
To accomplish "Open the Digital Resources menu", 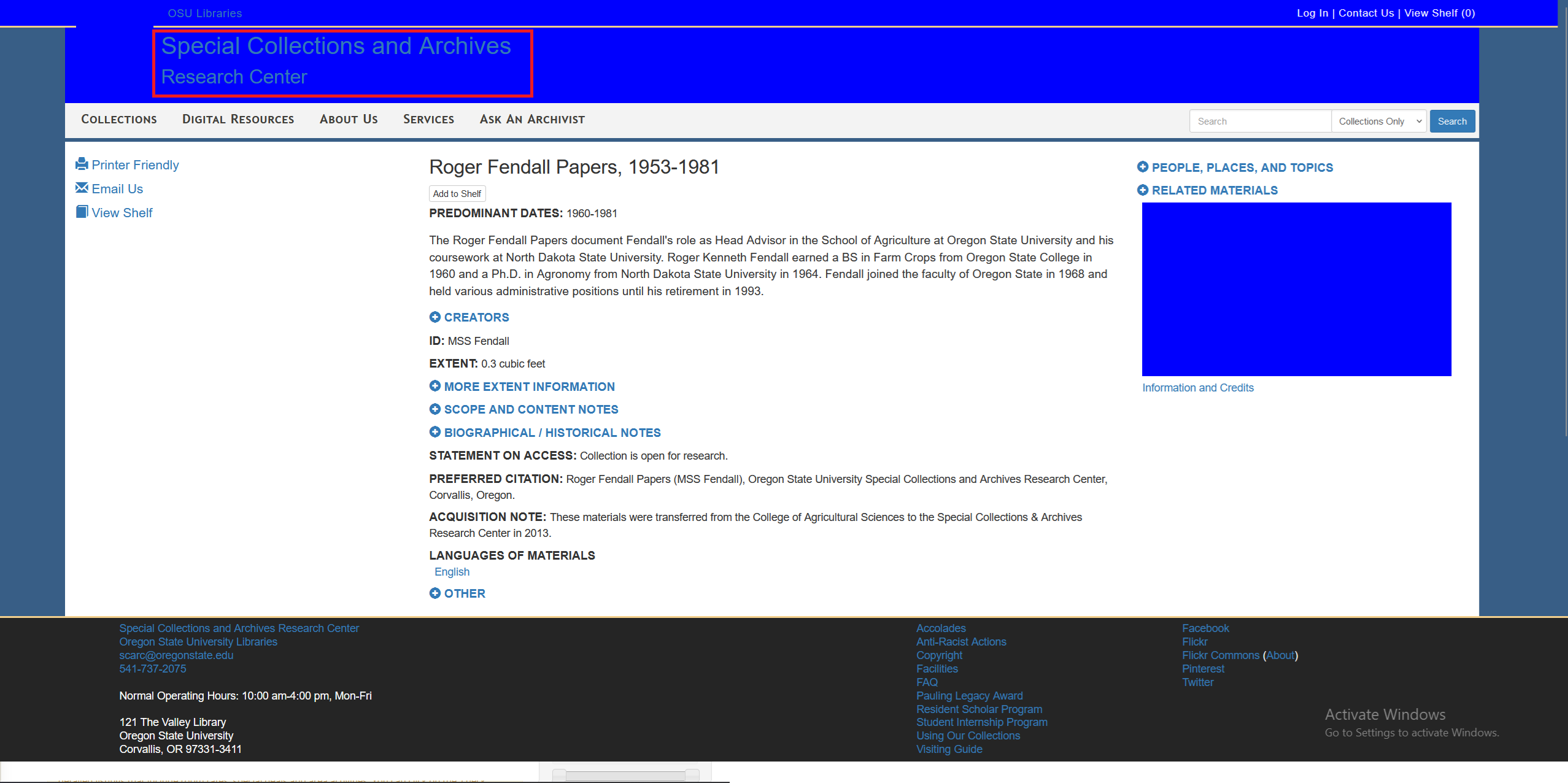I will (x=238, y=120).
